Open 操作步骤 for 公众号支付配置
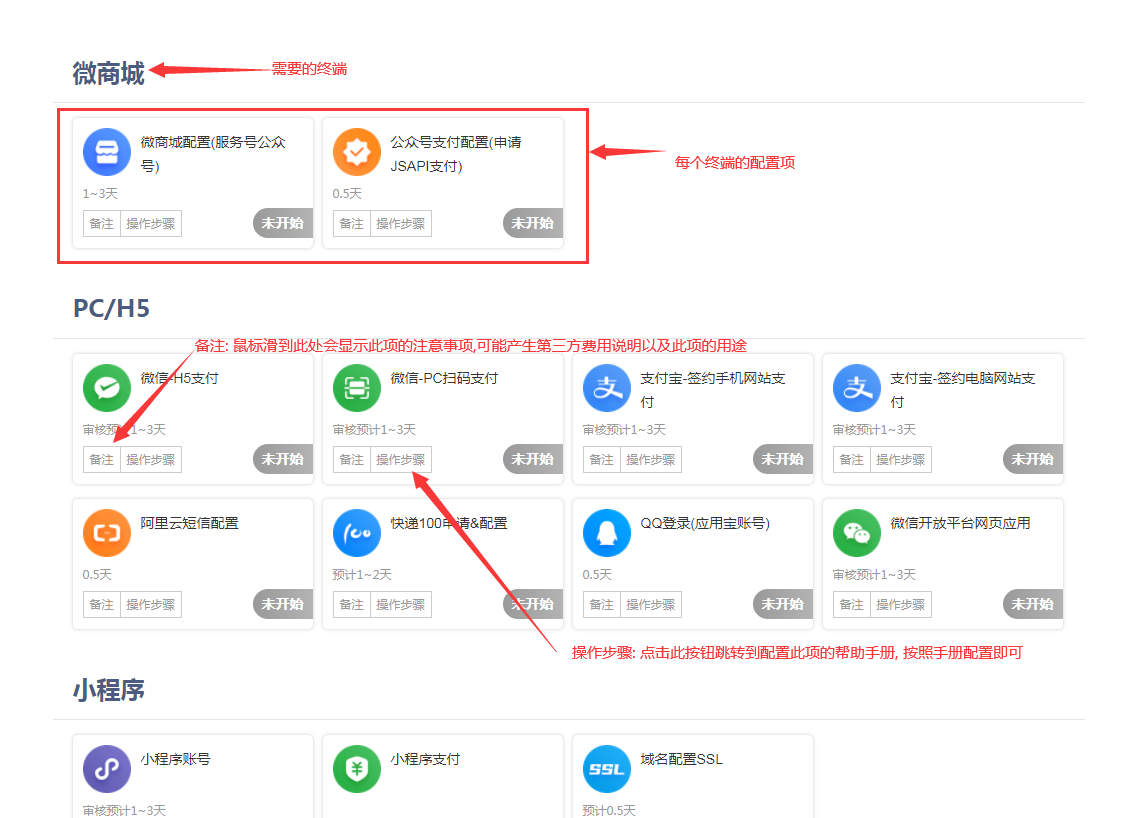Viewport: 1127px width, 818px height. (x=401, y=224)
